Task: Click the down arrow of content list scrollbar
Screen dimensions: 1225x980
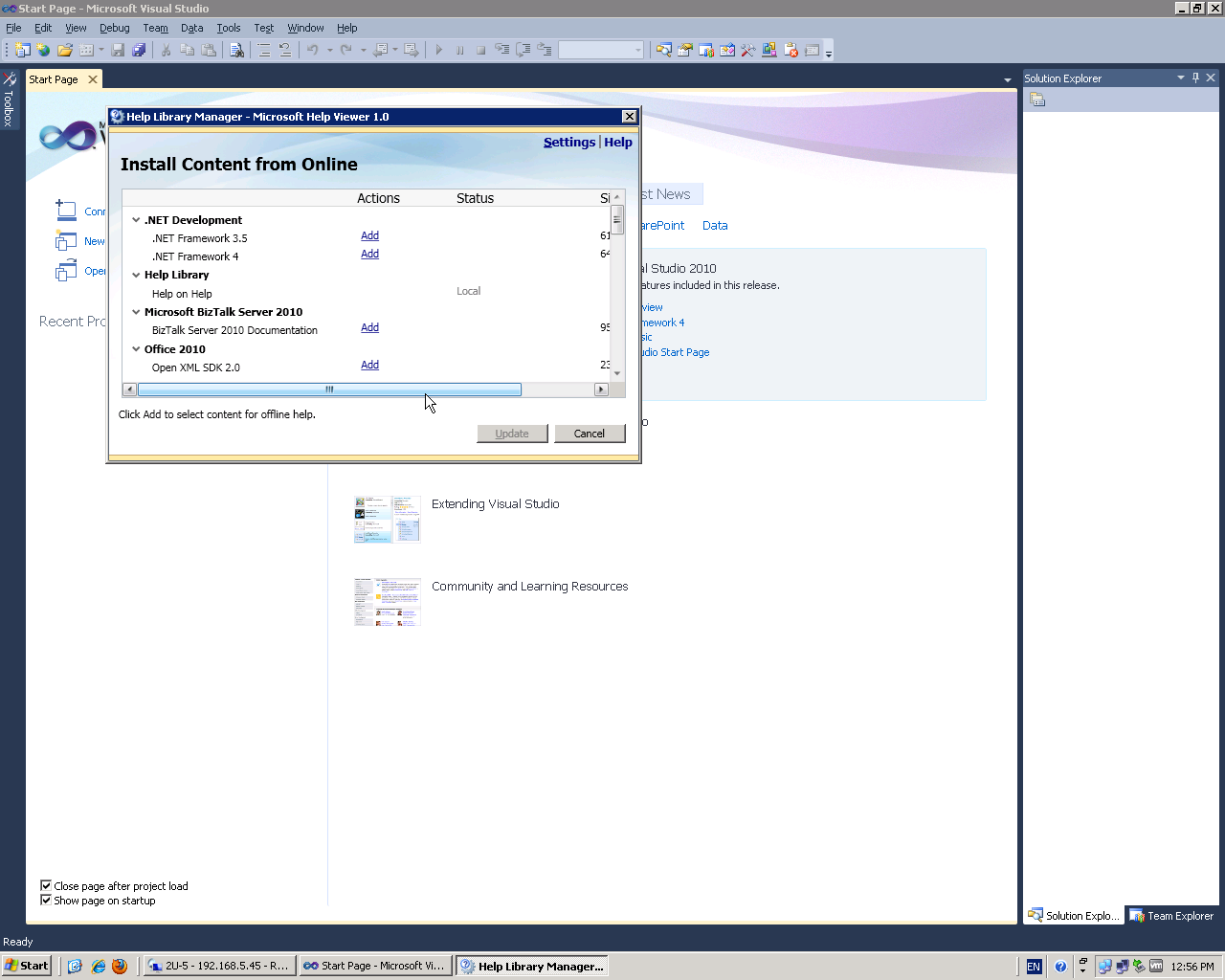Action: (x=617, y=373)
